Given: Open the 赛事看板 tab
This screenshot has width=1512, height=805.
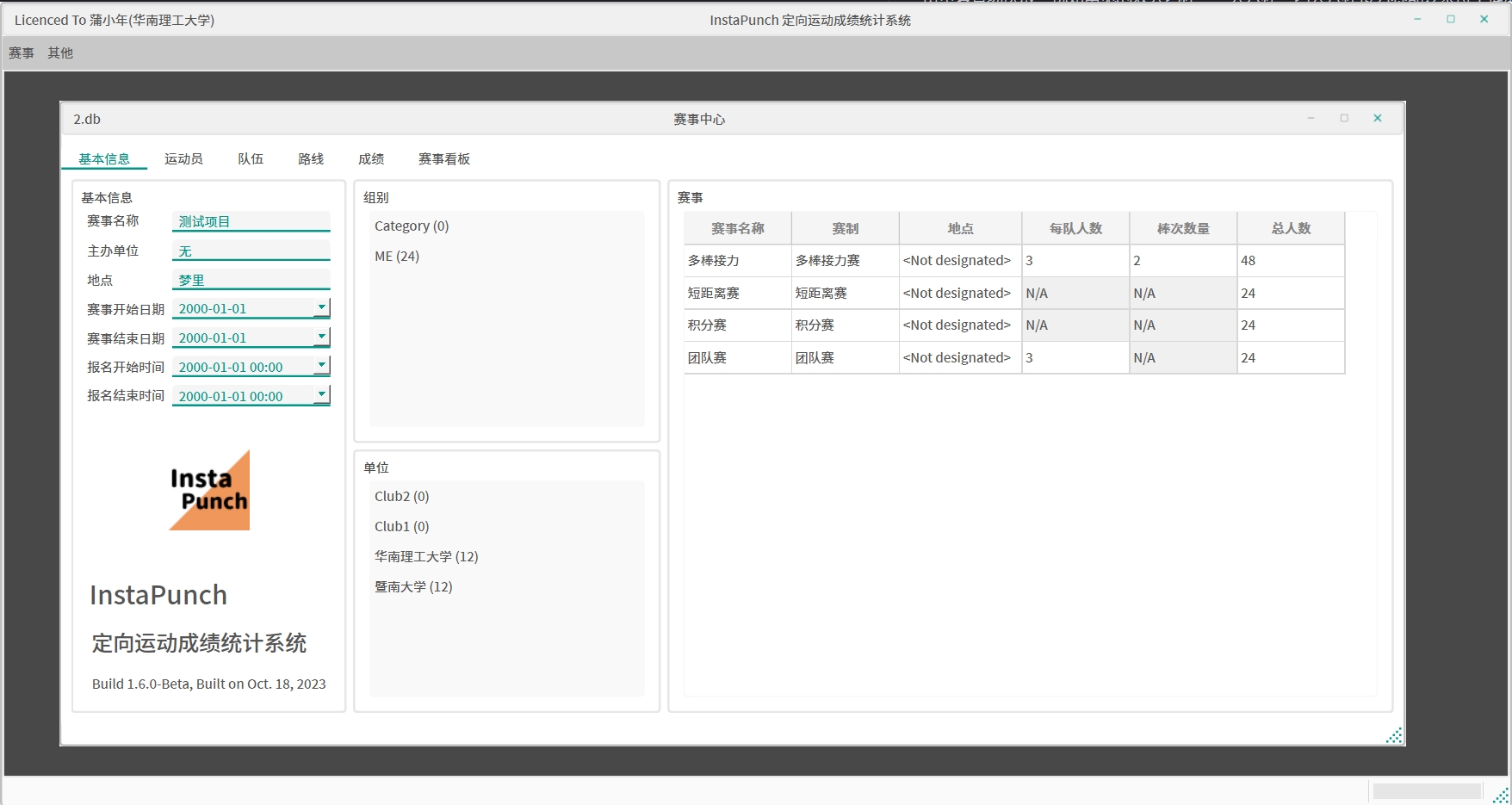Looking at the screenshot, I should (444, 159).
